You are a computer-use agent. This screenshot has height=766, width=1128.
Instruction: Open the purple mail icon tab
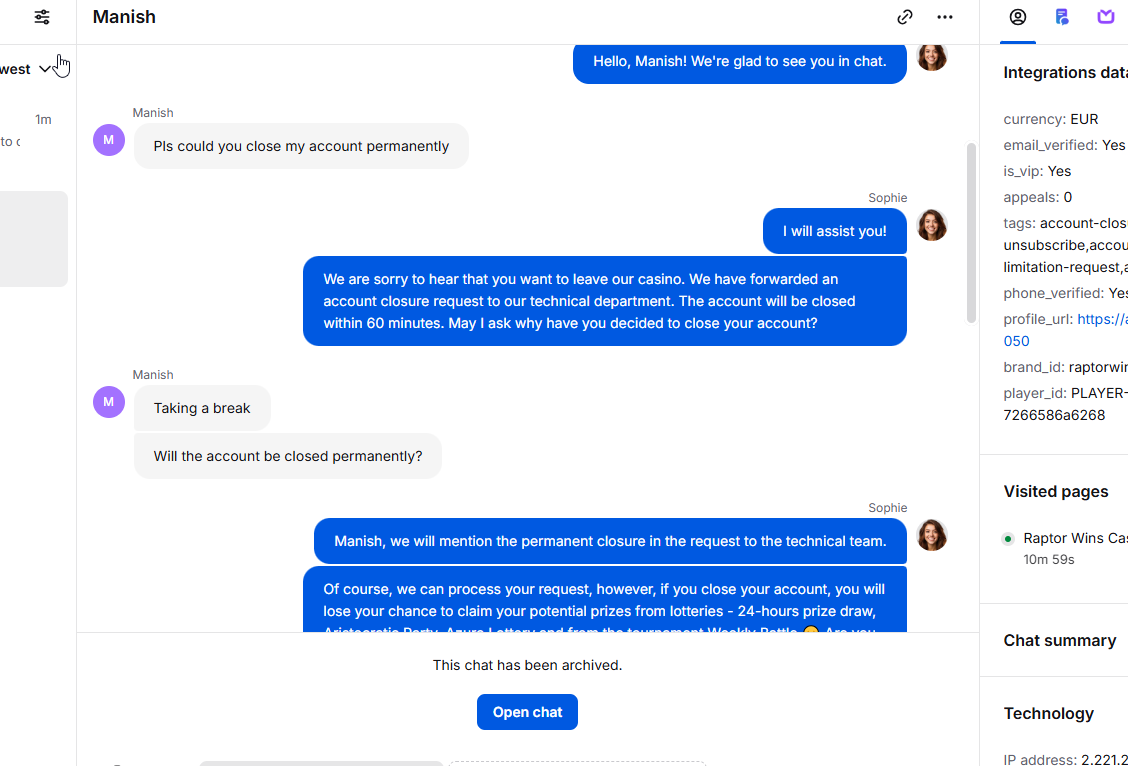tap(1106, 17)
